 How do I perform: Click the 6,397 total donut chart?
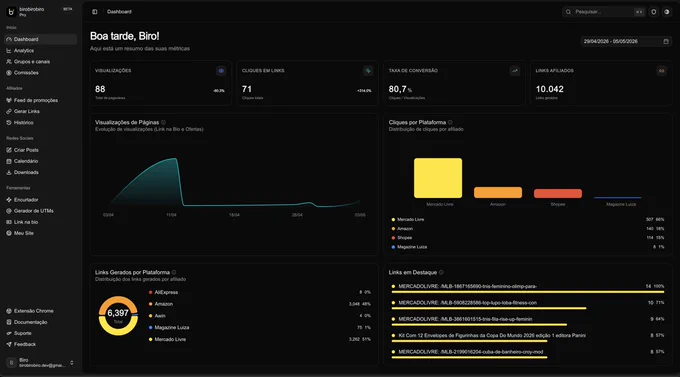click(118, 316)
